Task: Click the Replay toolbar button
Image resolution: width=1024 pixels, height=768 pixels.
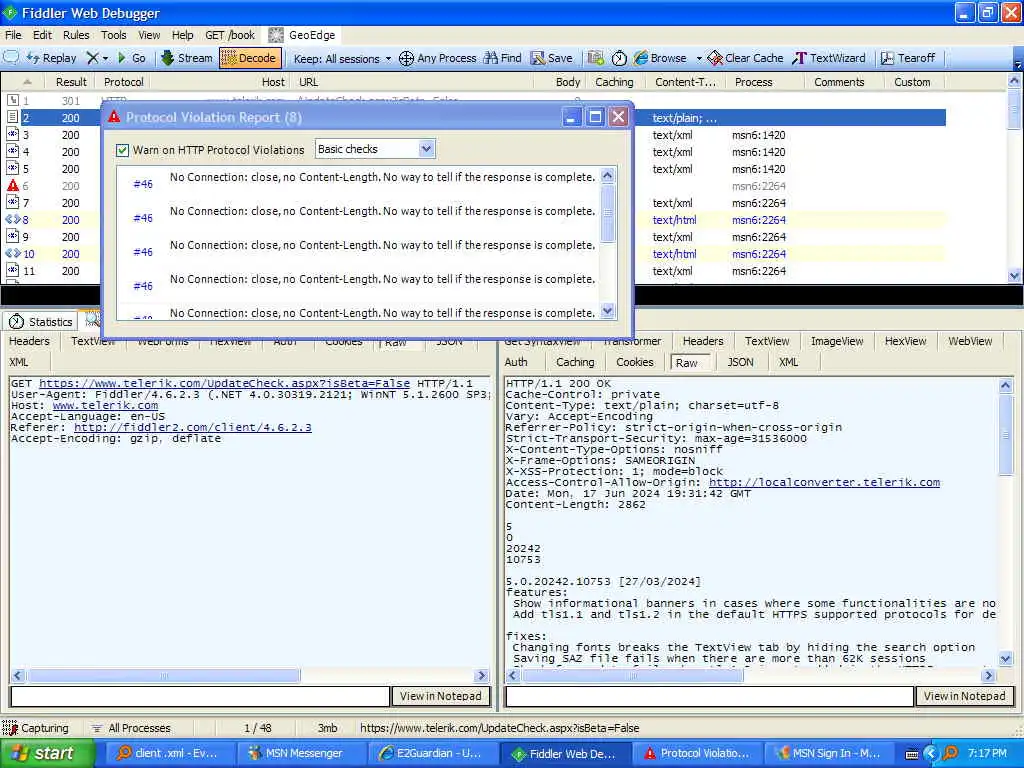Action: [x=52, y=58]
